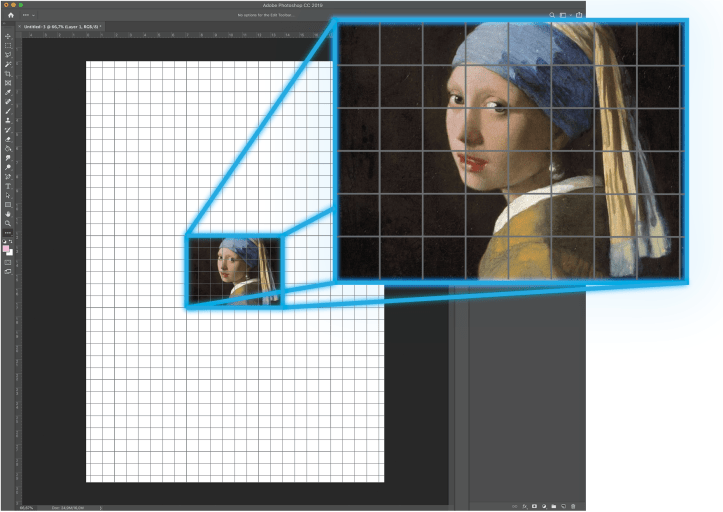Click the Search magnifier in options bar
The image size is (723, 512).
point(551,15)
